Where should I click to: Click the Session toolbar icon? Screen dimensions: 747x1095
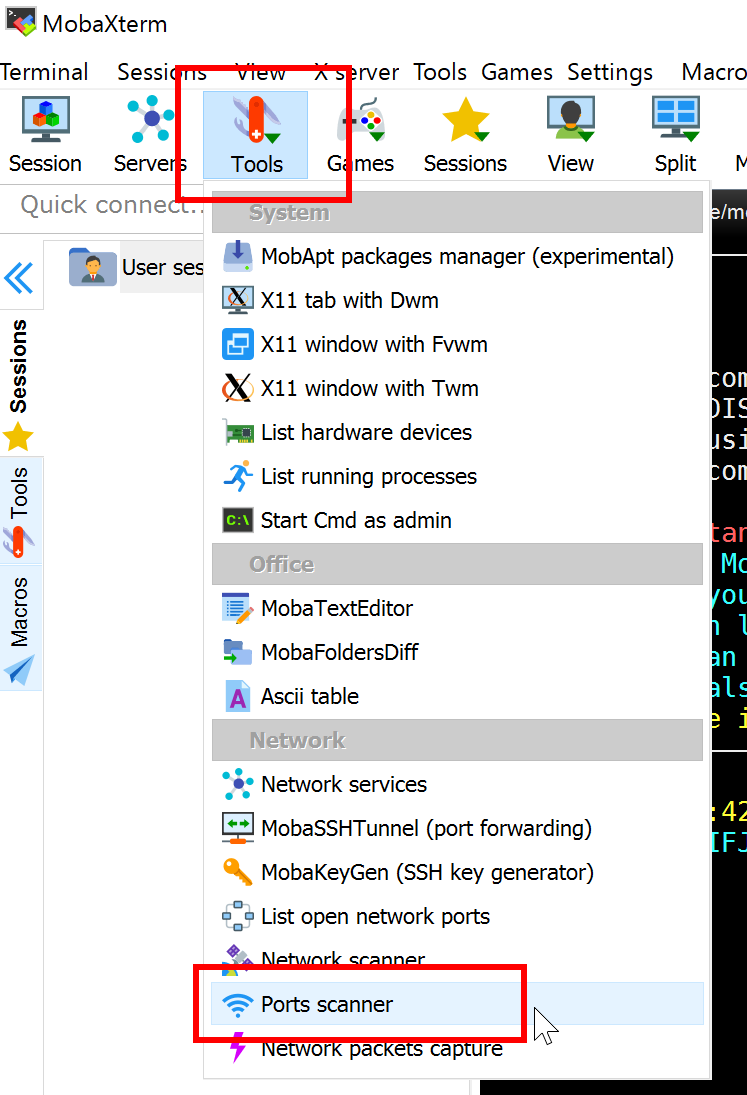pos(45,135)
